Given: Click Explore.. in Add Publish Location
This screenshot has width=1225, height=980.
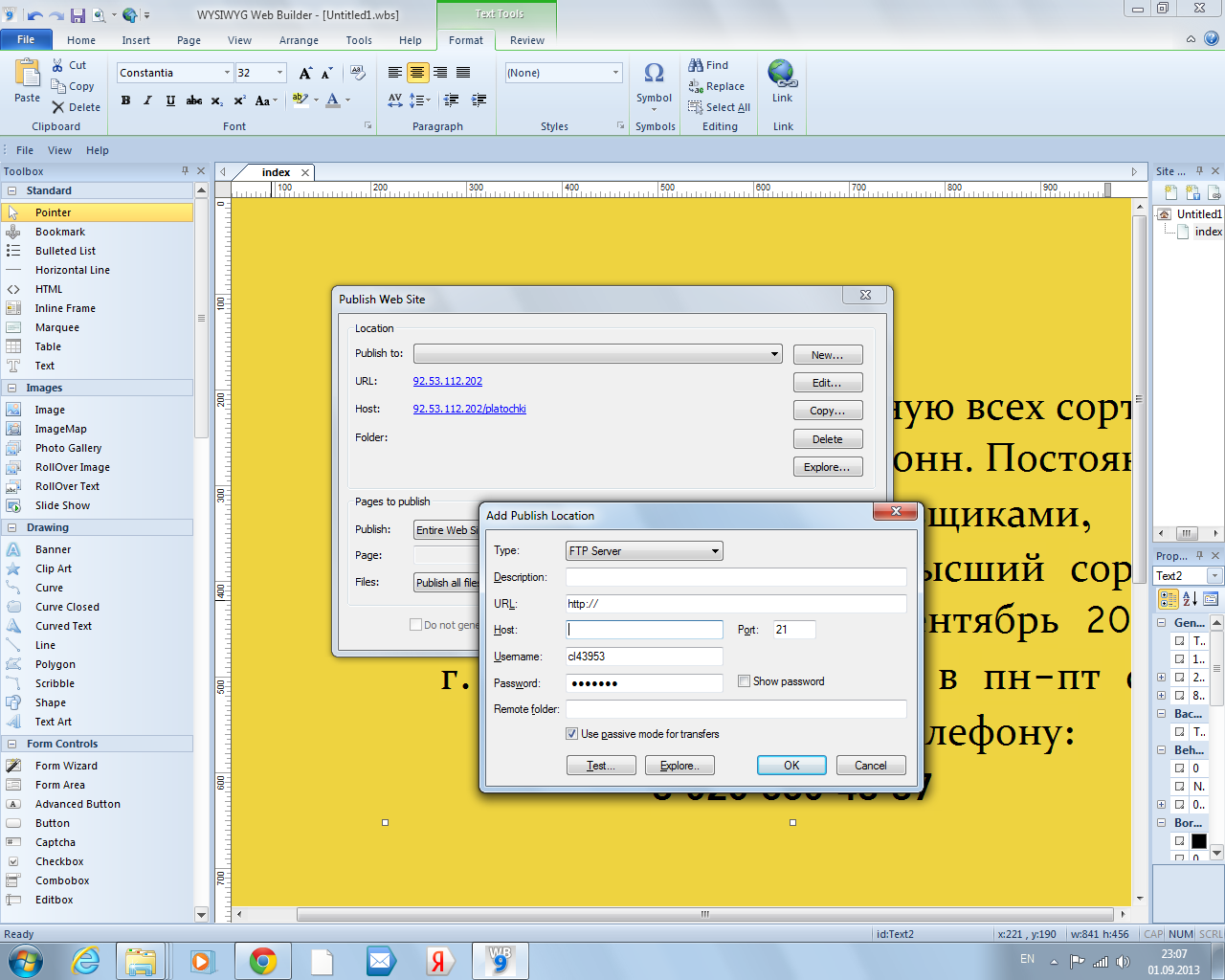Looking at the screenshot, I should point(679,766).
